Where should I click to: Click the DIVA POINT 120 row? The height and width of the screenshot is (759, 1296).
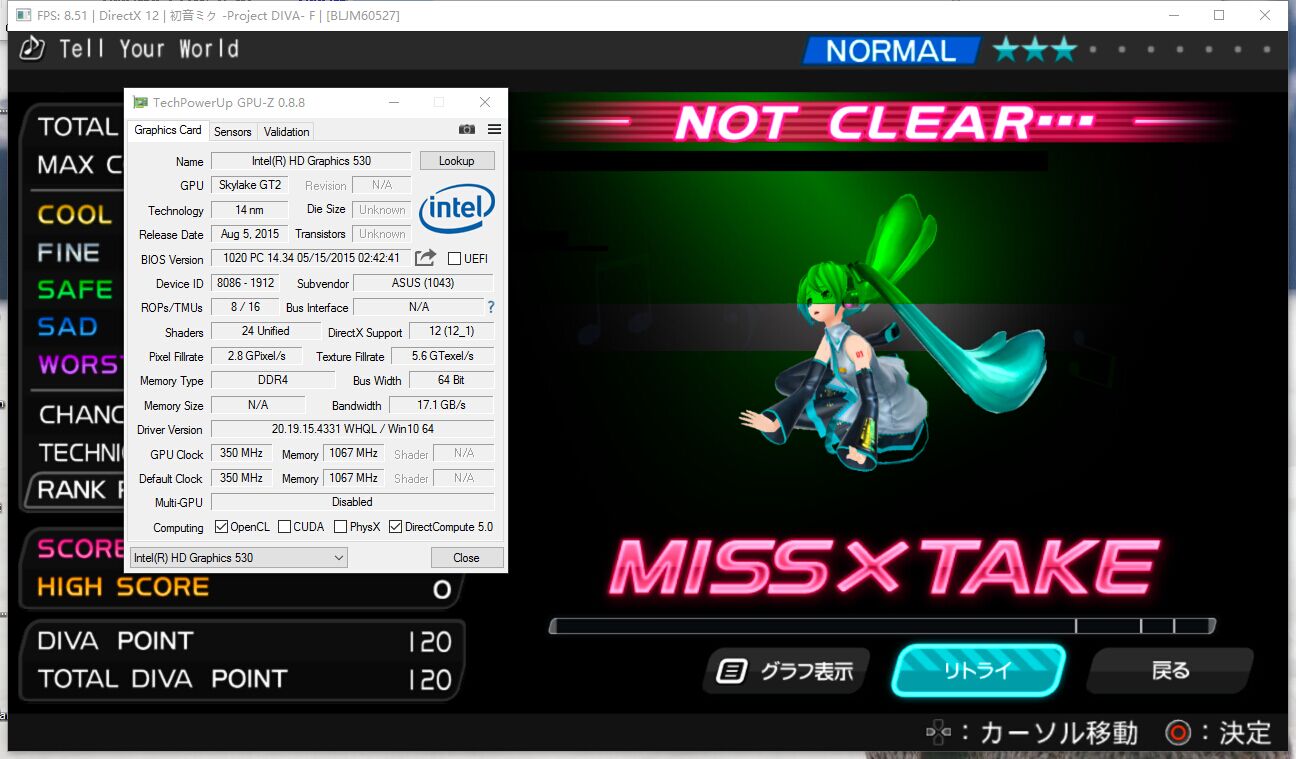tap(244, 641)
